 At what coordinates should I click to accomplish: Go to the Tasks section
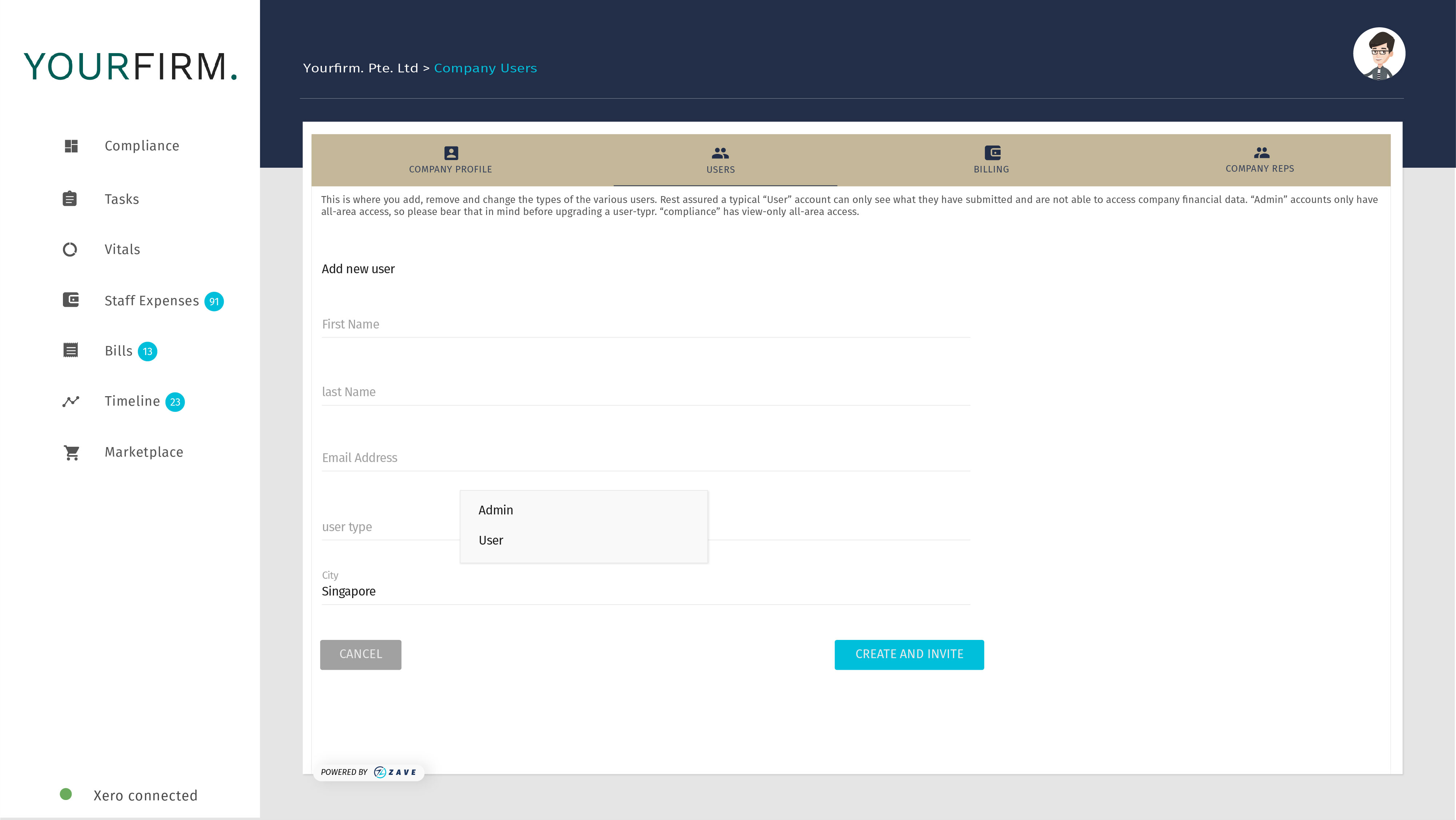(x=121, y=199)
